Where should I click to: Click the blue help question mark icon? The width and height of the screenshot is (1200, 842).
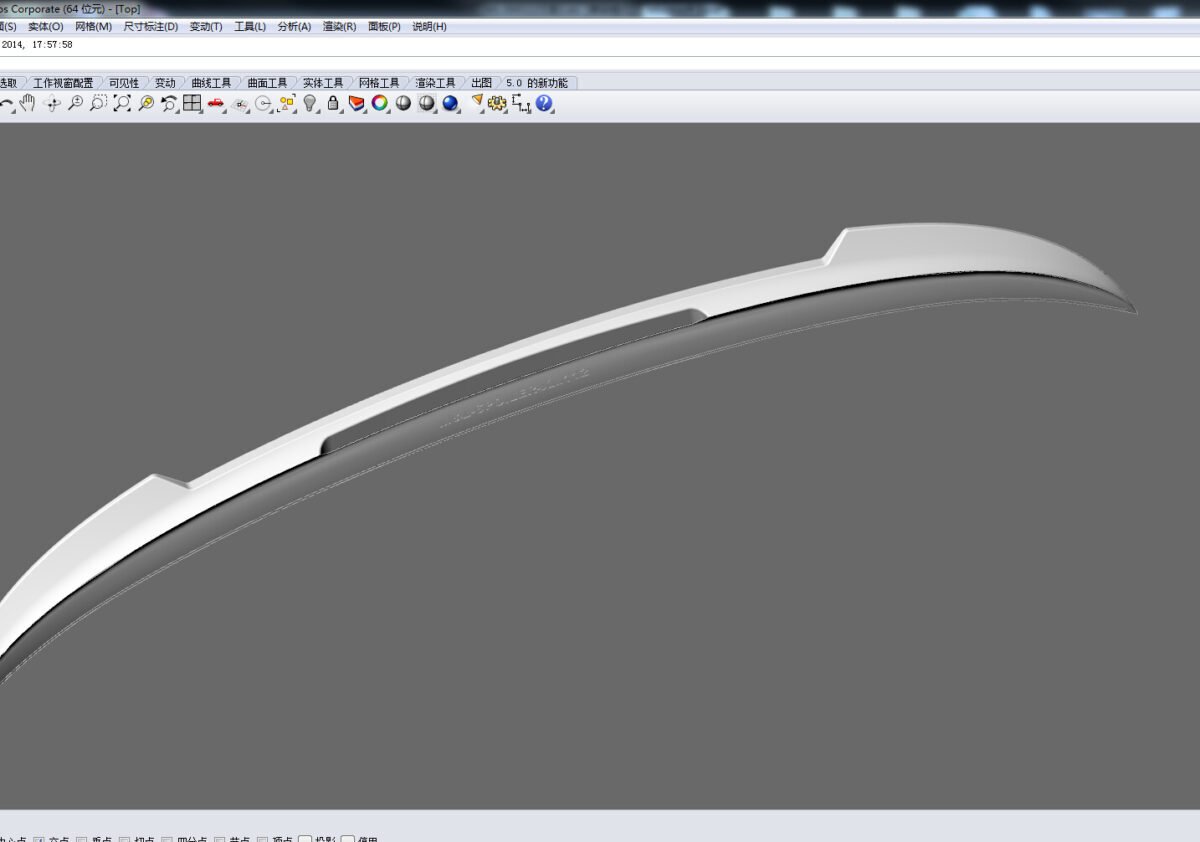pyautogui.click(x=544, y=103)
